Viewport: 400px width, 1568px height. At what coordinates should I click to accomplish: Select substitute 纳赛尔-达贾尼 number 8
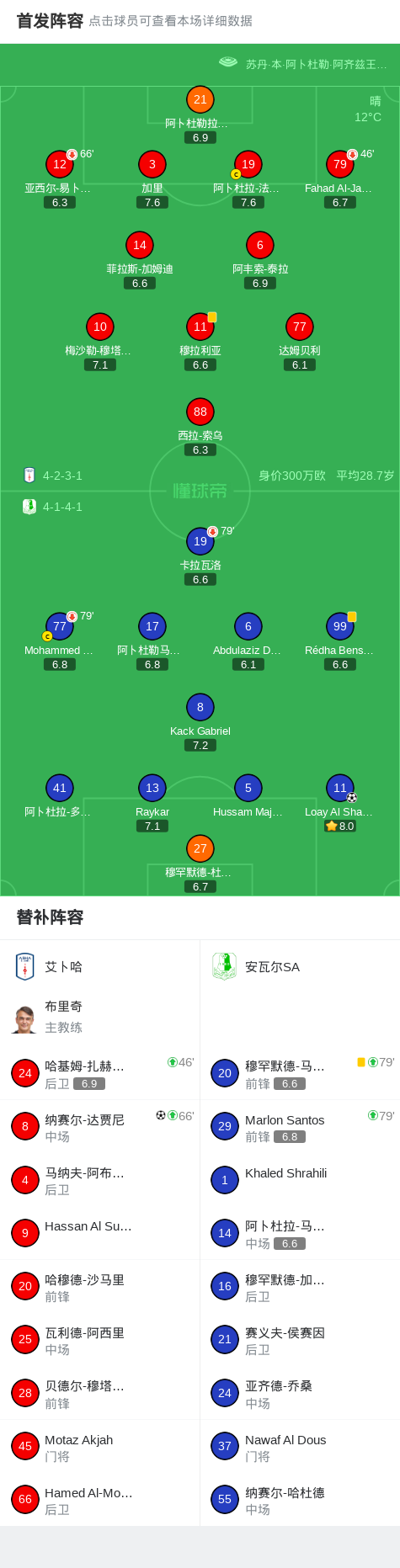[x=100, y=1127]
